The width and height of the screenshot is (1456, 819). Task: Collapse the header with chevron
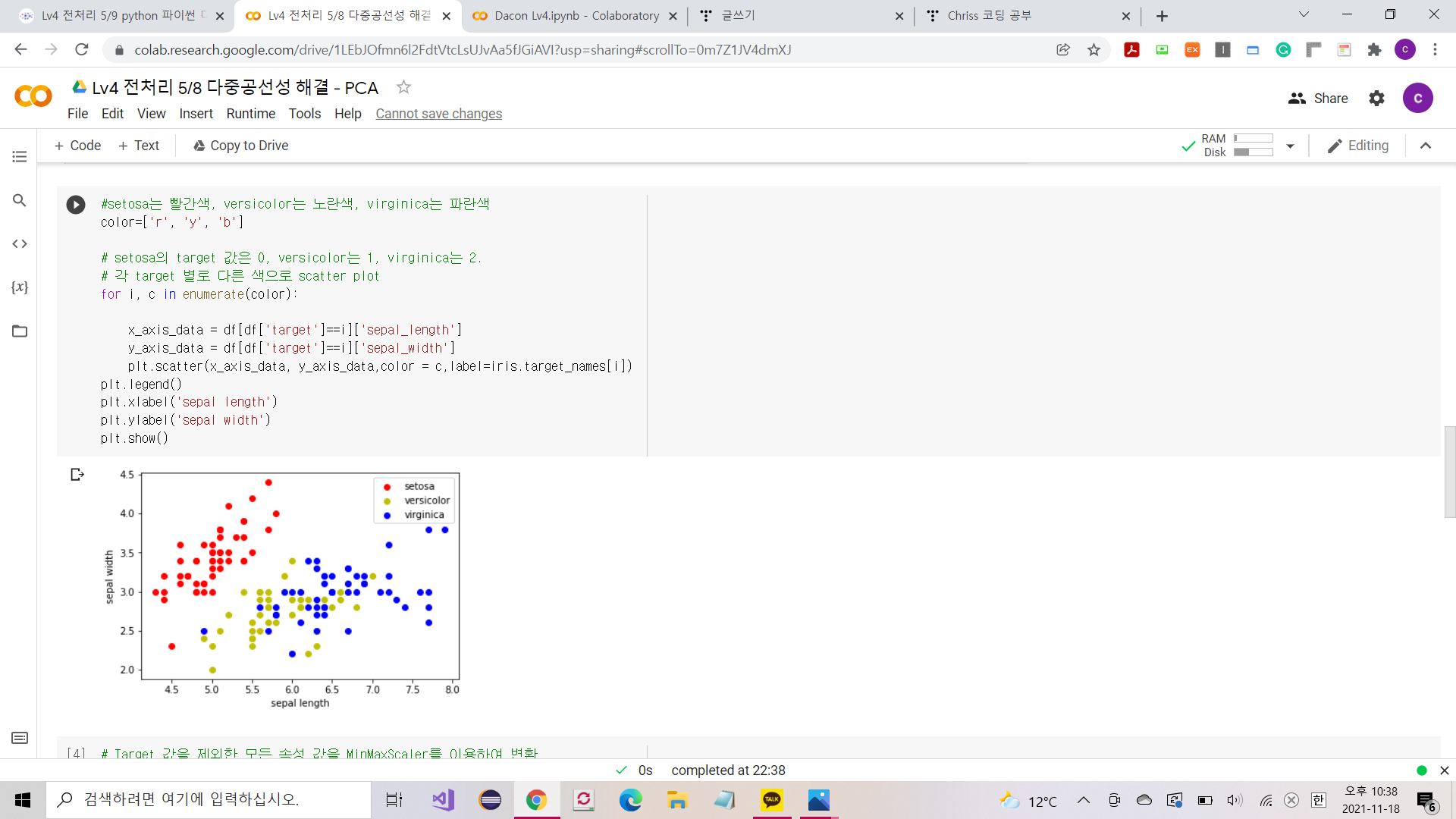(x=1426, y=146)
